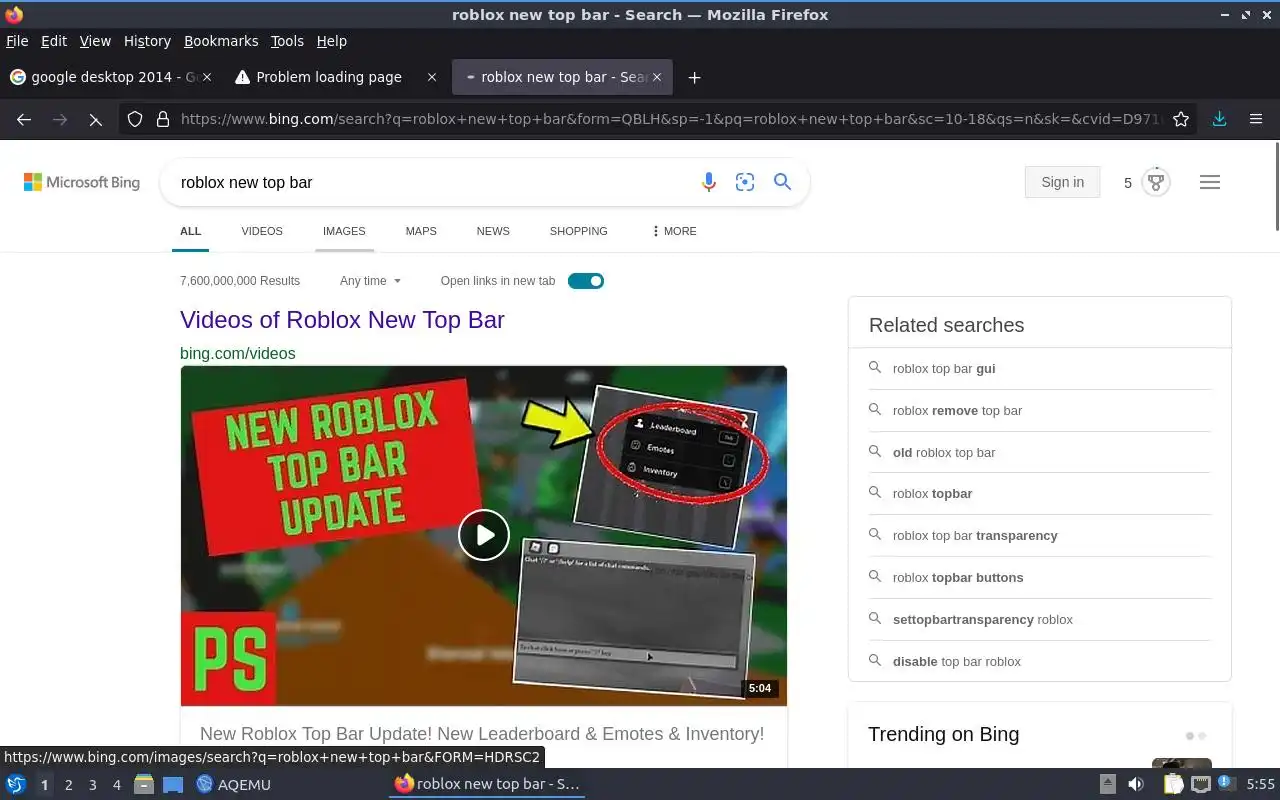Image resolution: width=1280 pixels, height=800 pixels.
Task: Select the MAPS search tab
Action: 421,231
